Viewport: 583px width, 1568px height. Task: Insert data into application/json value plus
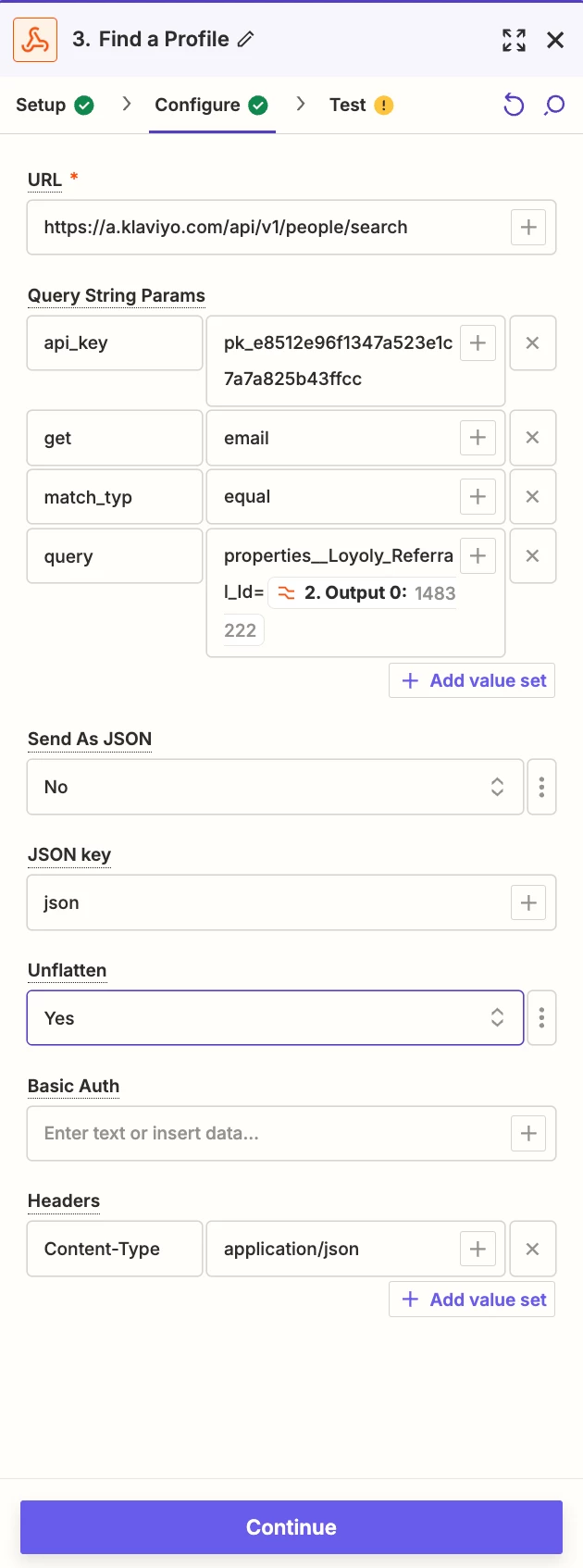[478, 1249]
